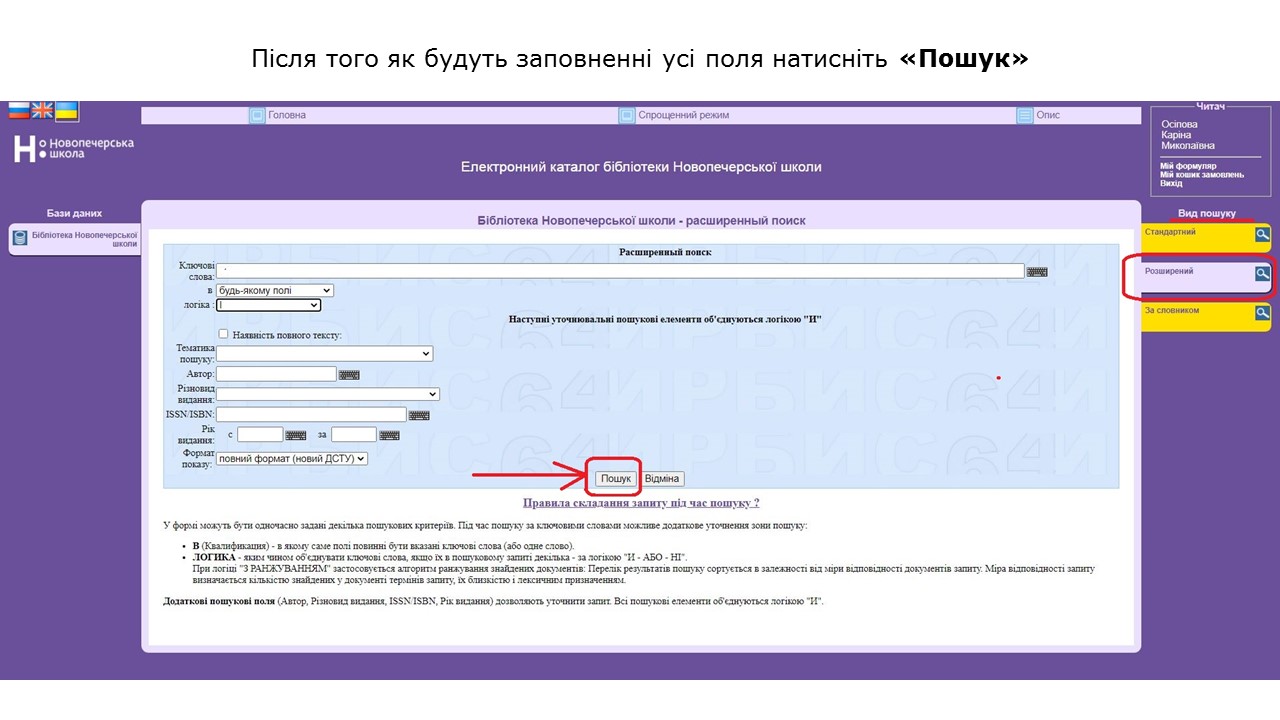Screen dimensions: 1280x720
Task: Open the Формат показу dropdown
Action: [292, 459]
